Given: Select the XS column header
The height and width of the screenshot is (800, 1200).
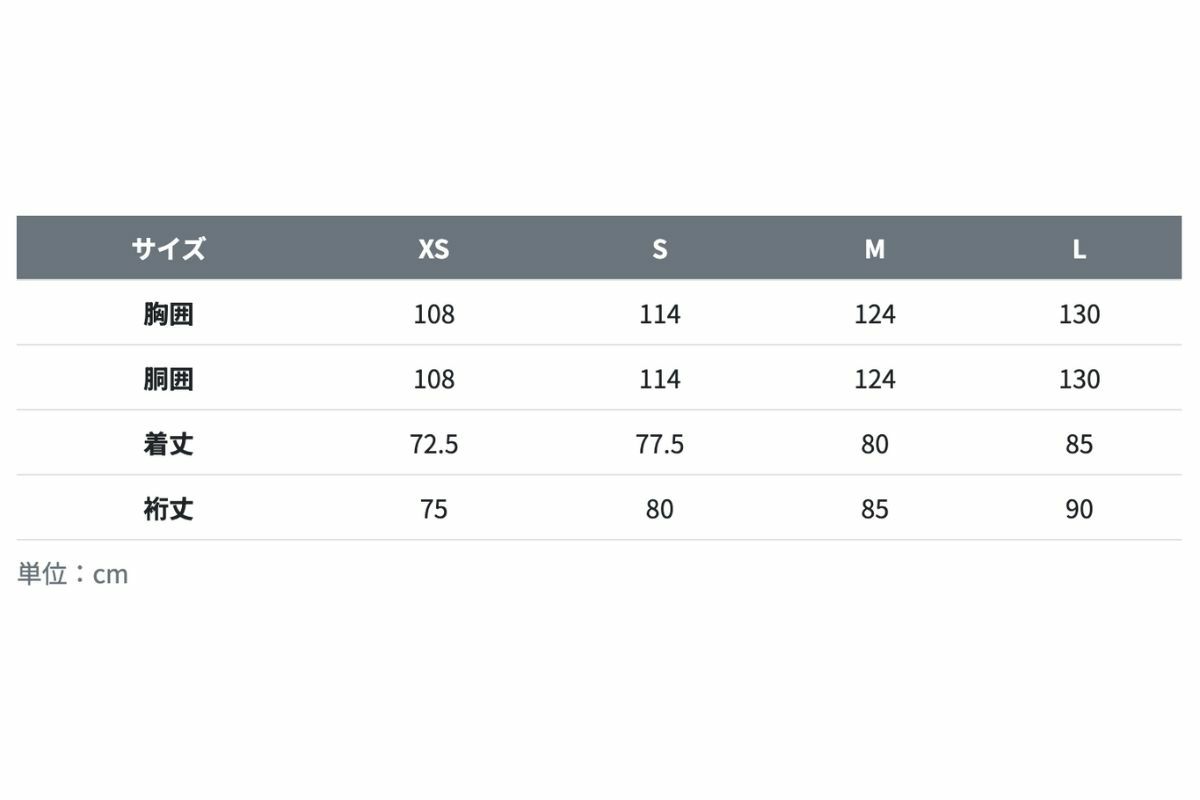Looking at the screenshot, I should (434, 249).
